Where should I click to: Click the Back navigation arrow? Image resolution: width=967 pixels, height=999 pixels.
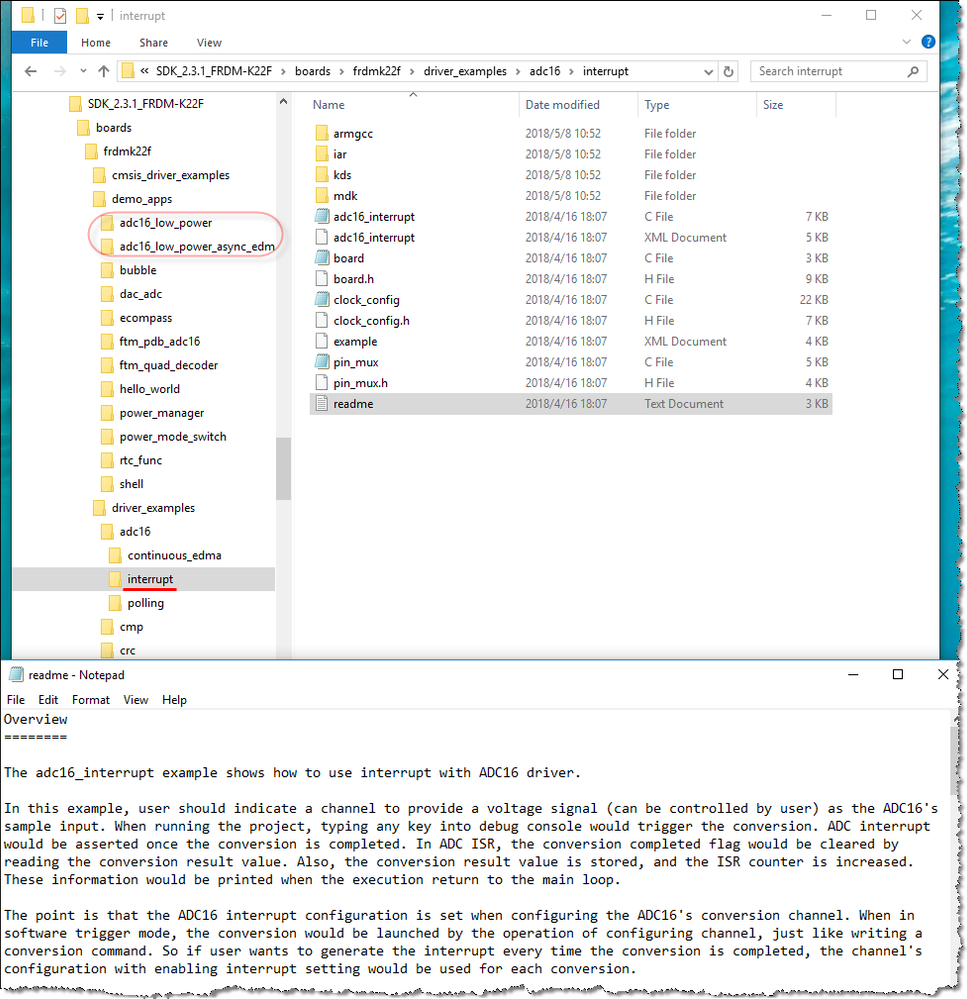tap(31, 71)
